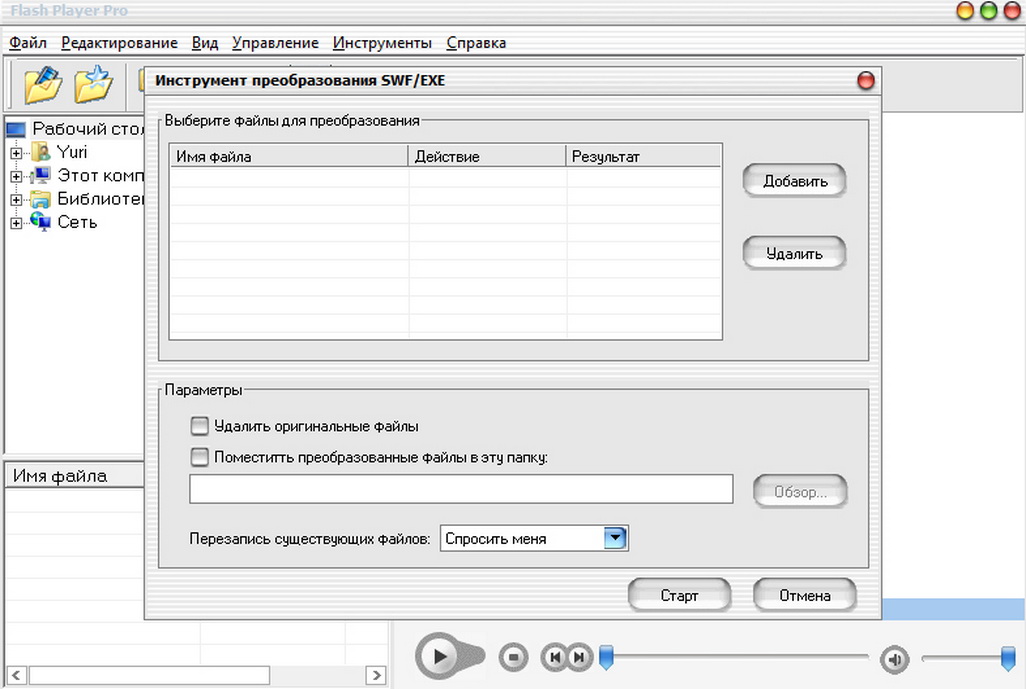Expand the Yuri tree node

click(x=16, y=153)
